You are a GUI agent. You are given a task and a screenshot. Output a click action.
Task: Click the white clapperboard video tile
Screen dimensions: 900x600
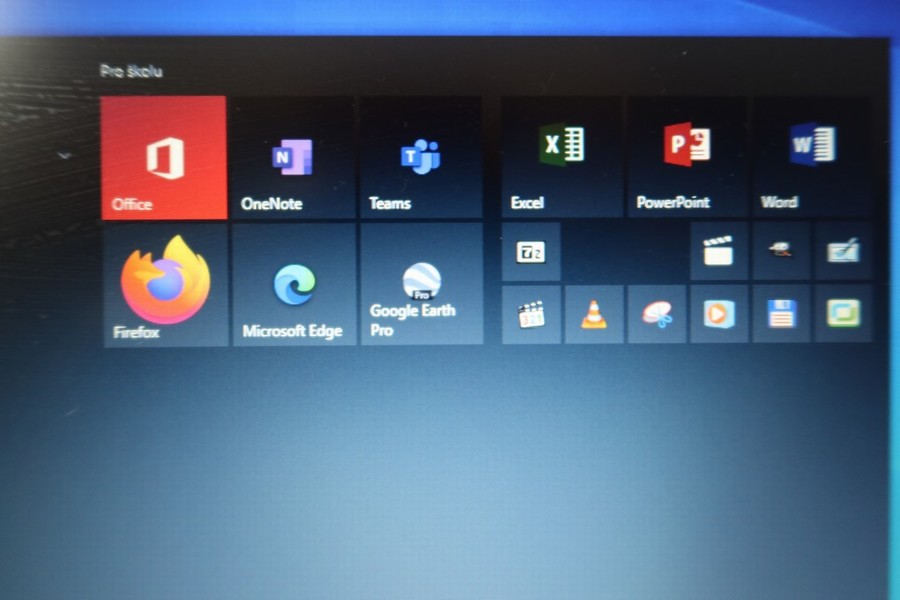719,251
